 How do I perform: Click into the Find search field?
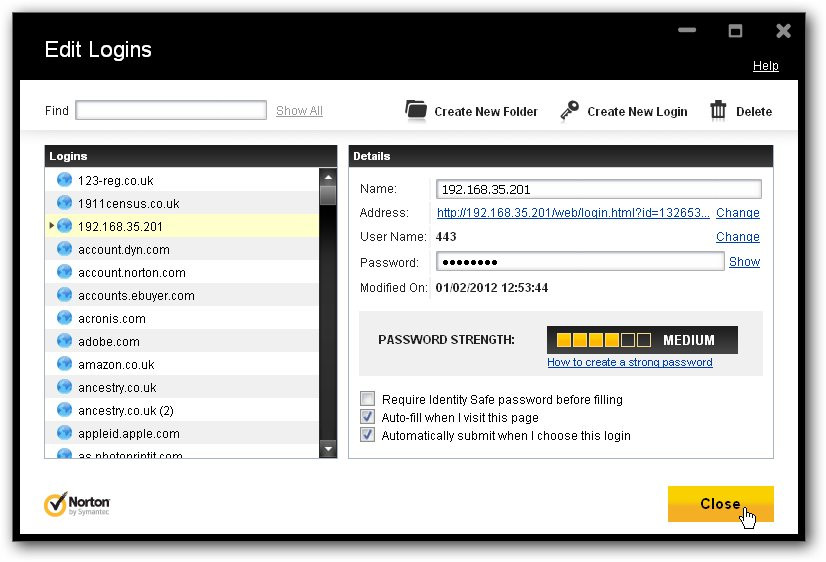tap(171, 110)
